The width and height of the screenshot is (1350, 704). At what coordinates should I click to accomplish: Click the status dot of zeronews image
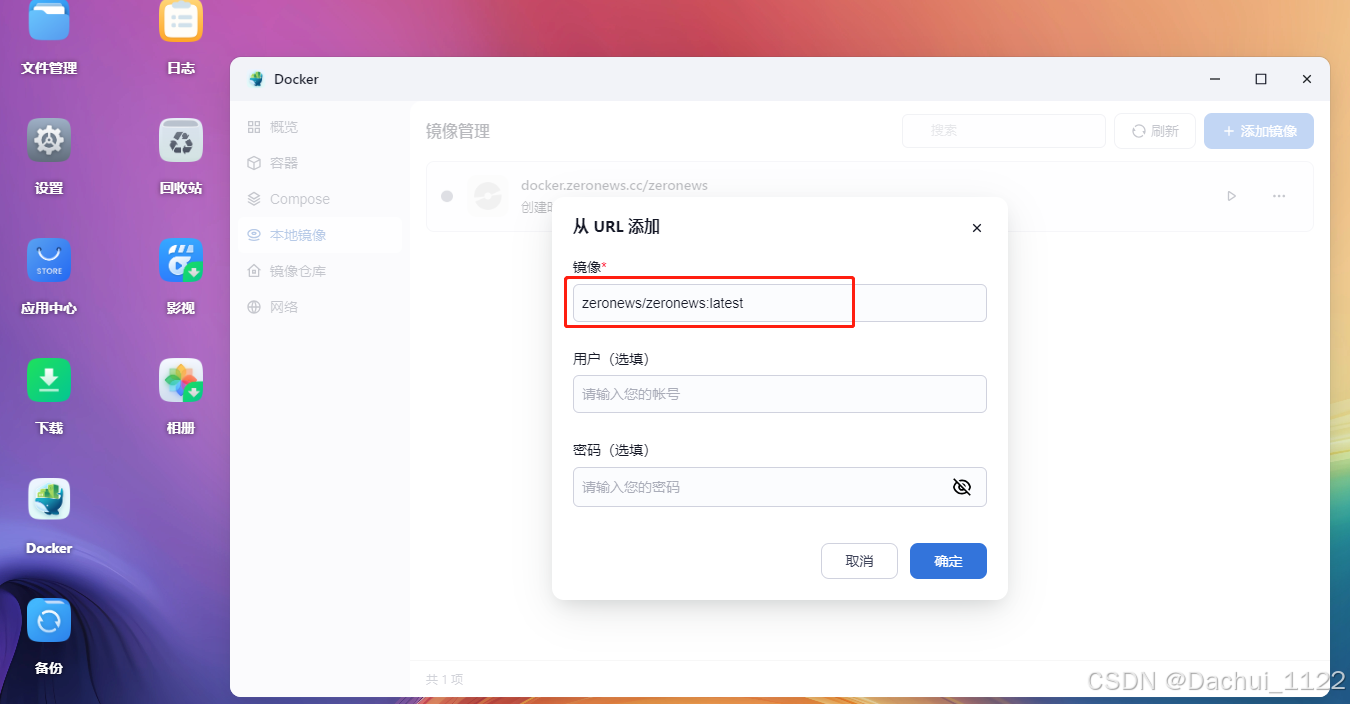(447, 196)
